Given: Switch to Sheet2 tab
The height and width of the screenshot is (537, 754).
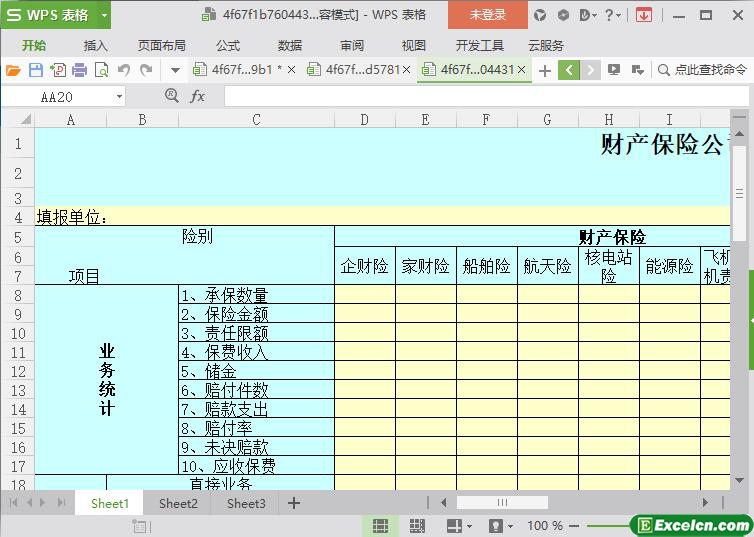Looking at the screenshot, I should click(178, 503).
